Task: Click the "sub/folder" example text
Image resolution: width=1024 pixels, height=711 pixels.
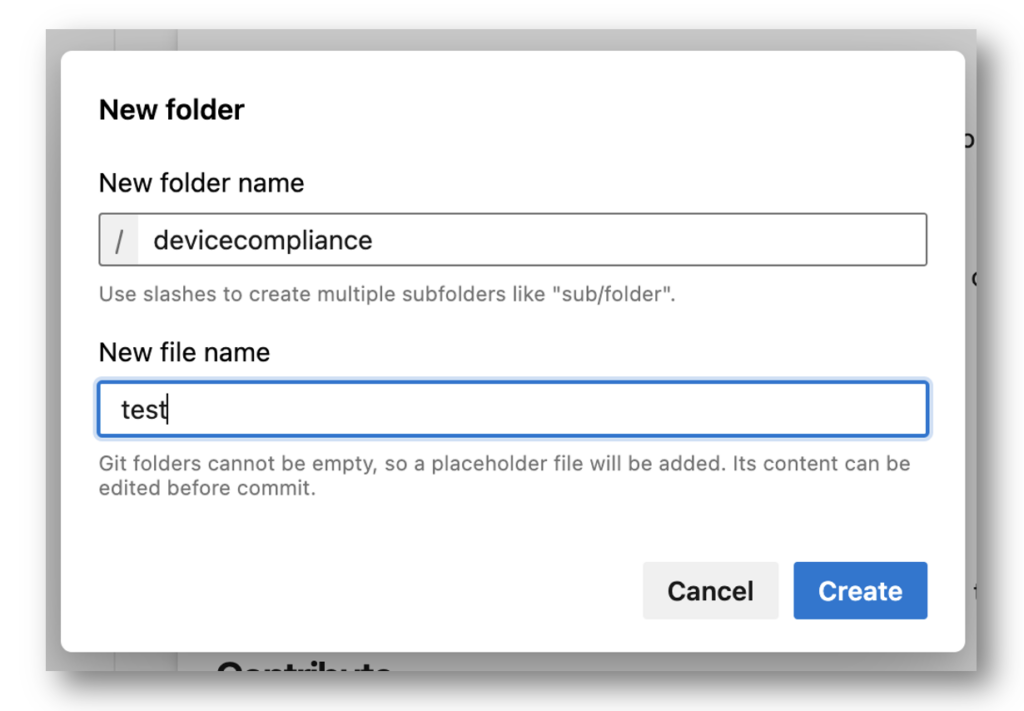Action: (612, 294)
